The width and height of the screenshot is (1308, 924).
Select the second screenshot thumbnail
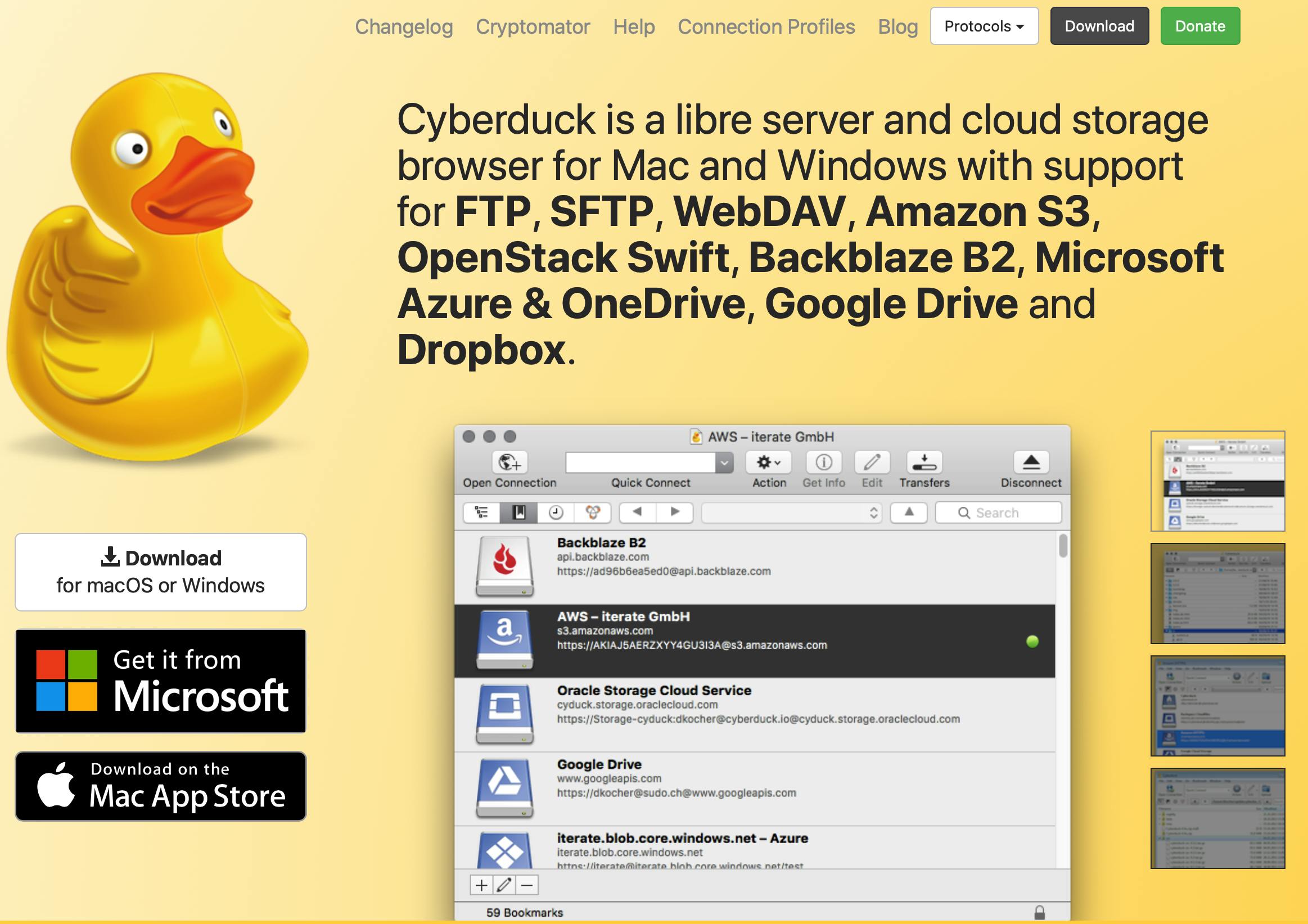(1217, 593)
